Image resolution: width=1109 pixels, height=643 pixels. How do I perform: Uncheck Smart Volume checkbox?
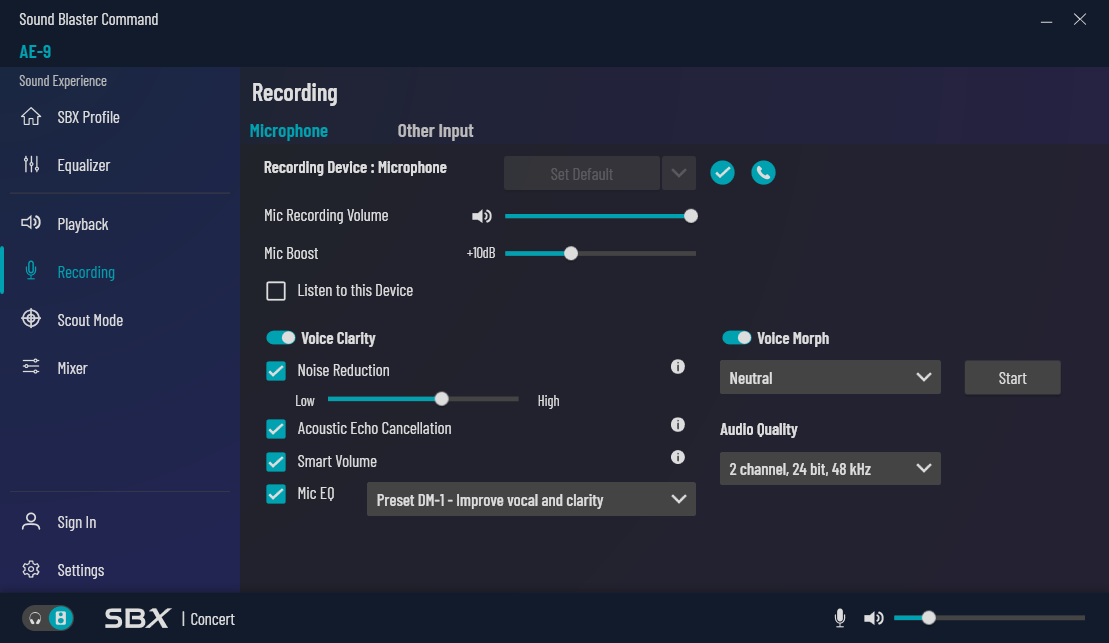tap(276, 461)
